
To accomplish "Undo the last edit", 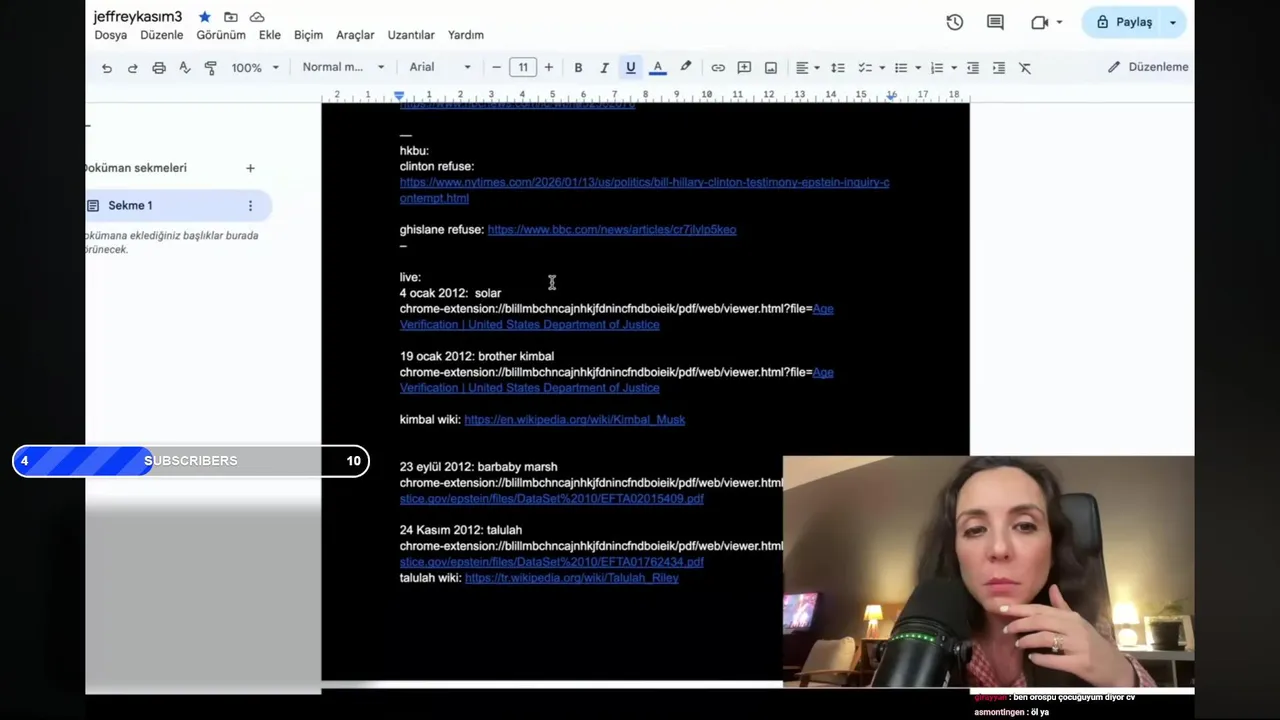I will [x=107, y=68].
